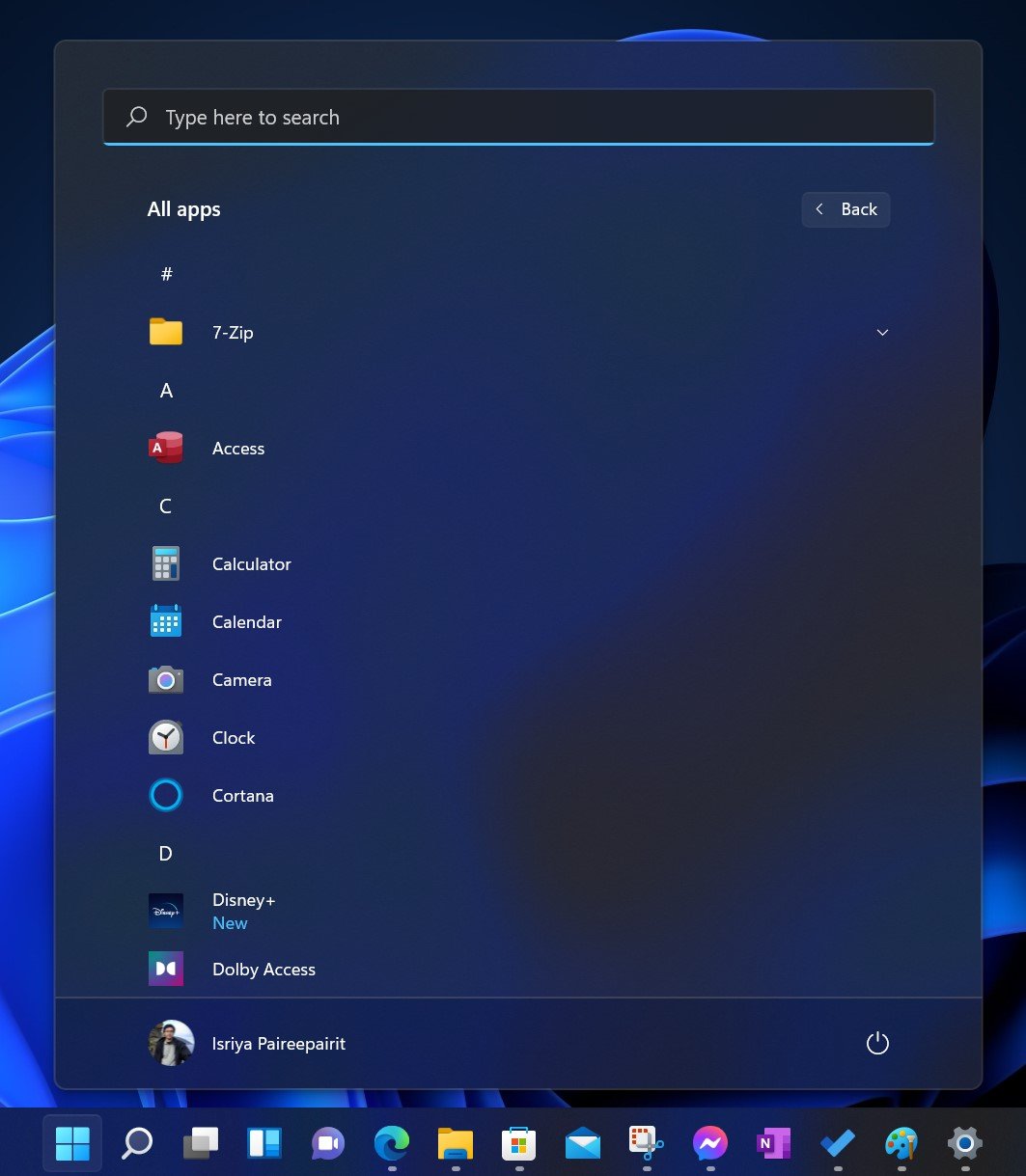Image resolution: width=1026 pixels, height=1176 pixels.
Task: Click the Disney+ app name
Action: click(244, 899)
